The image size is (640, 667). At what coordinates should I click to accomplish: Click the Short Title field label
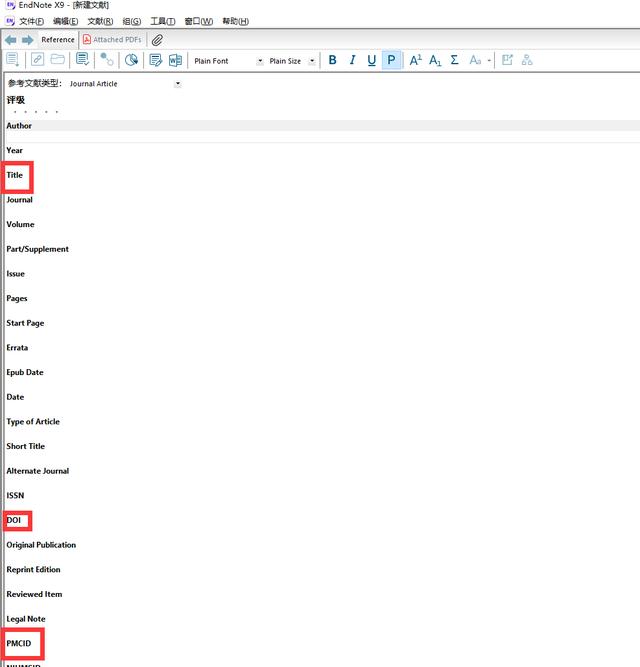tap(26, 446)
